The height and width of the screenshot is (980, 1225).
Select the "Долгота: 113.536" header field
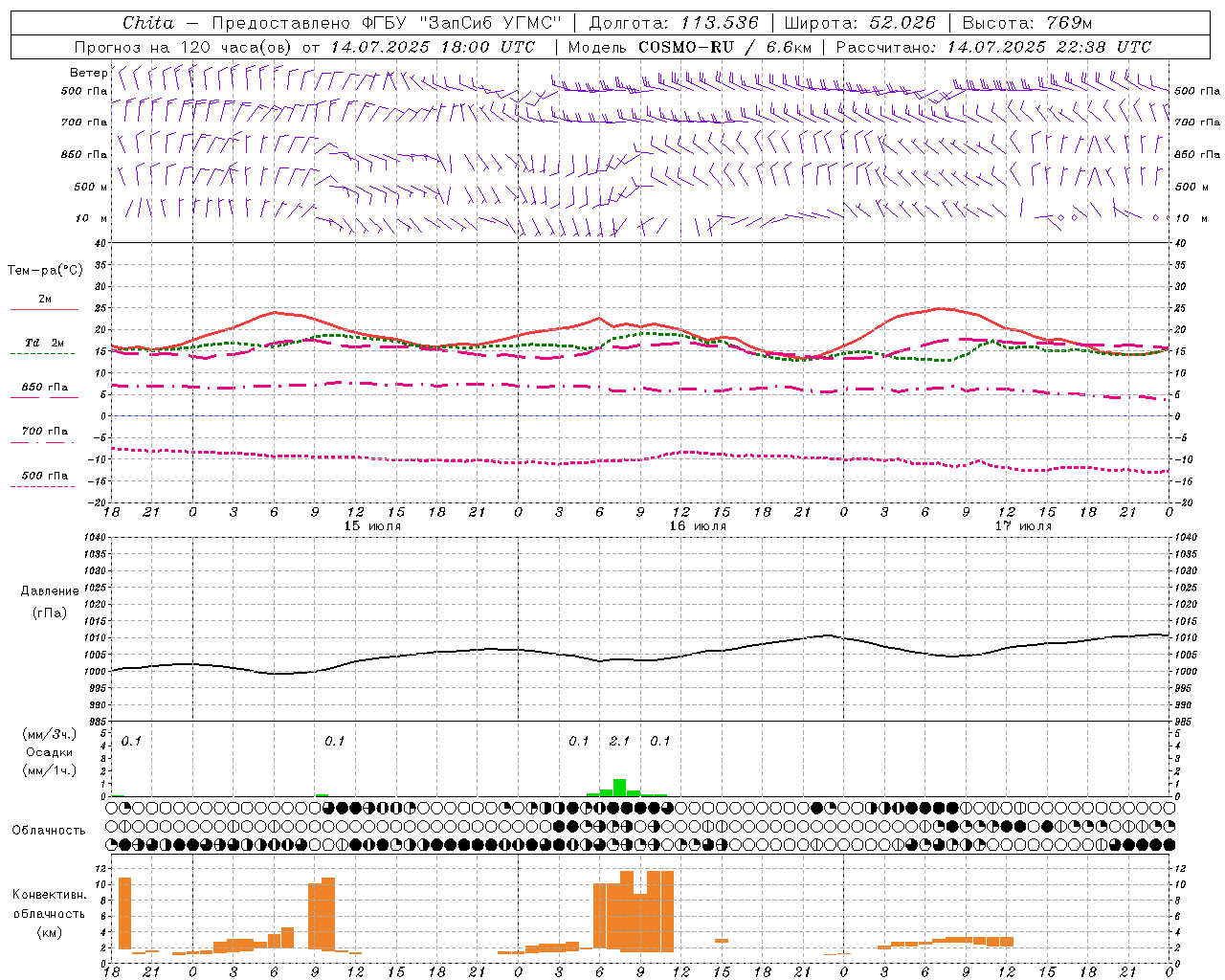pos(674,23)
